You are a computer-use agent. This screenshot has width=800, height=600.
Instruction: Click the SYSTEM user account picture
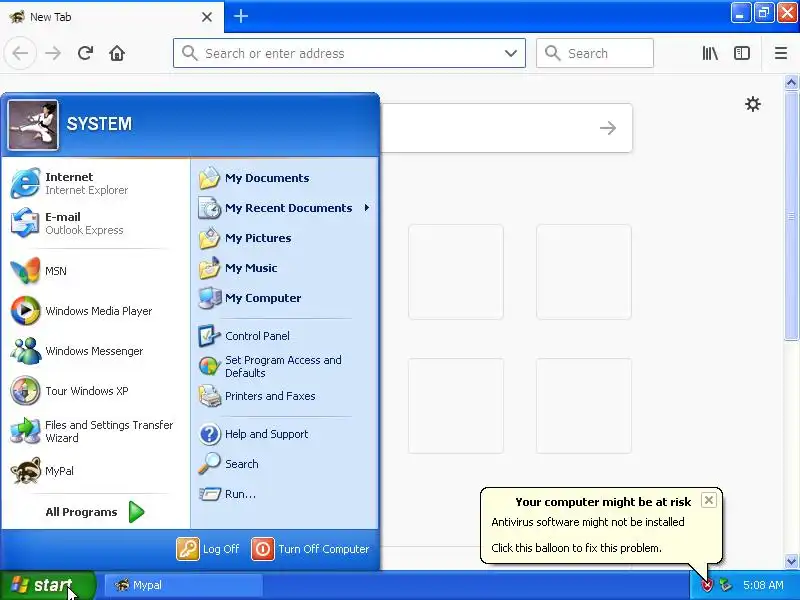[33, 125]
